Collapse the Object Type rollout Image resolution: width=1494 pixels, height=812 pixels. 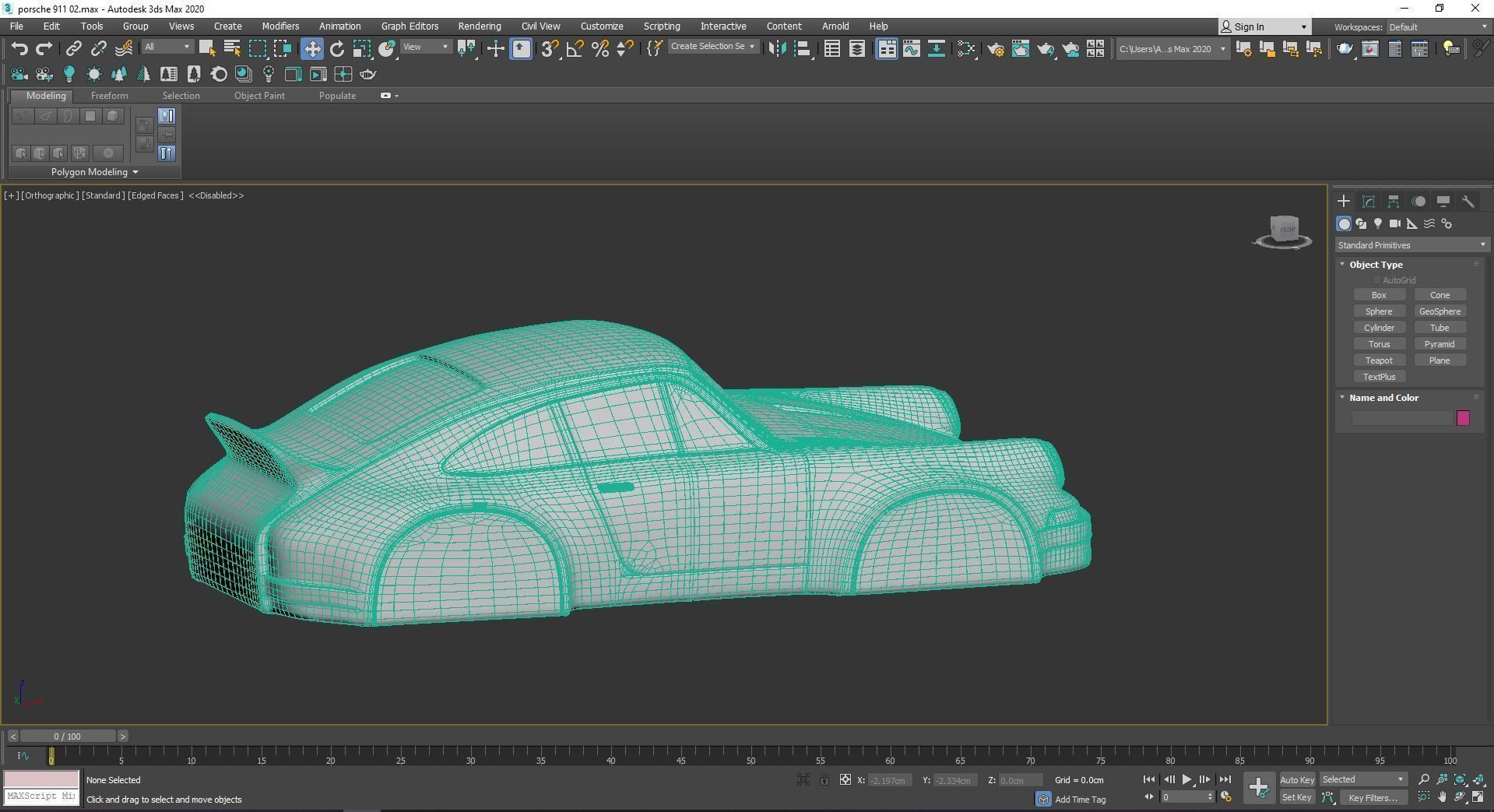[x=1375, y=265]
